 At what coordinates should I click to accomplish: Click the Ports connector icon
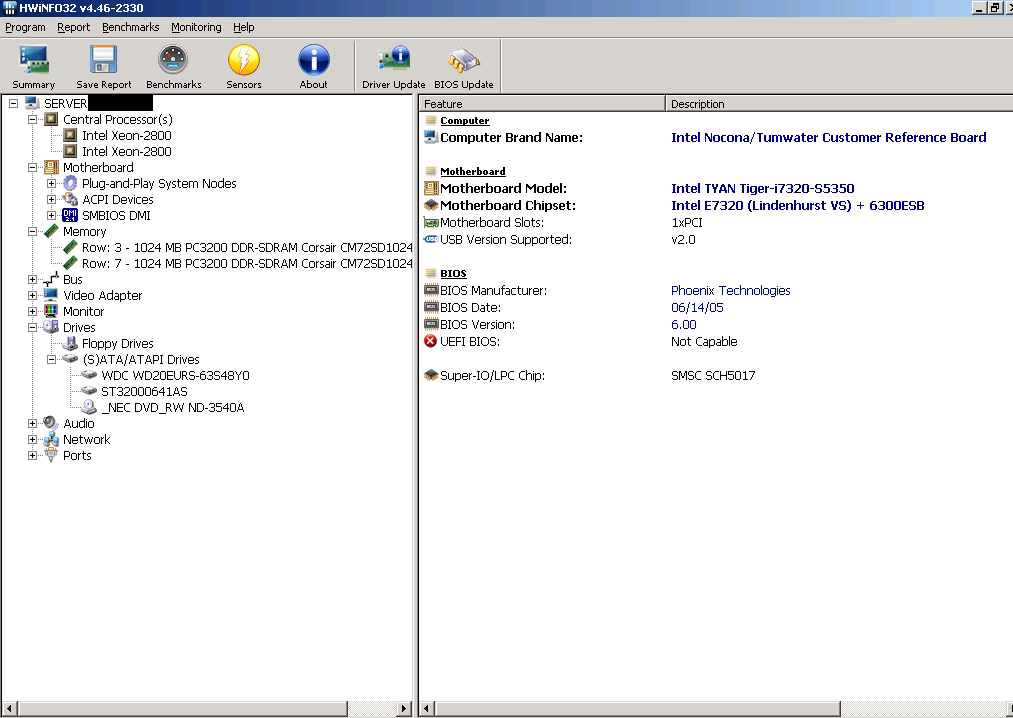(51, 455)
